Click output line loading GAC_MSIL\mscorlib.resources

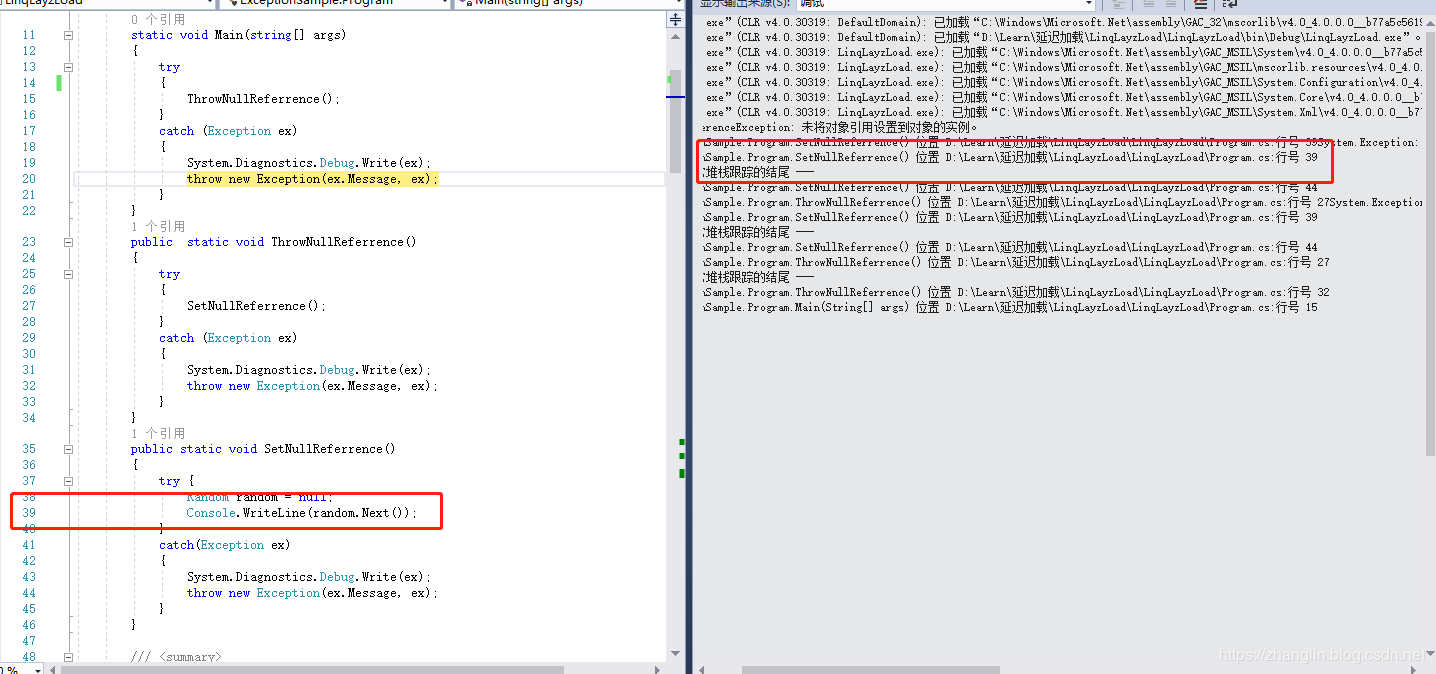click(x=1064, y=68)
